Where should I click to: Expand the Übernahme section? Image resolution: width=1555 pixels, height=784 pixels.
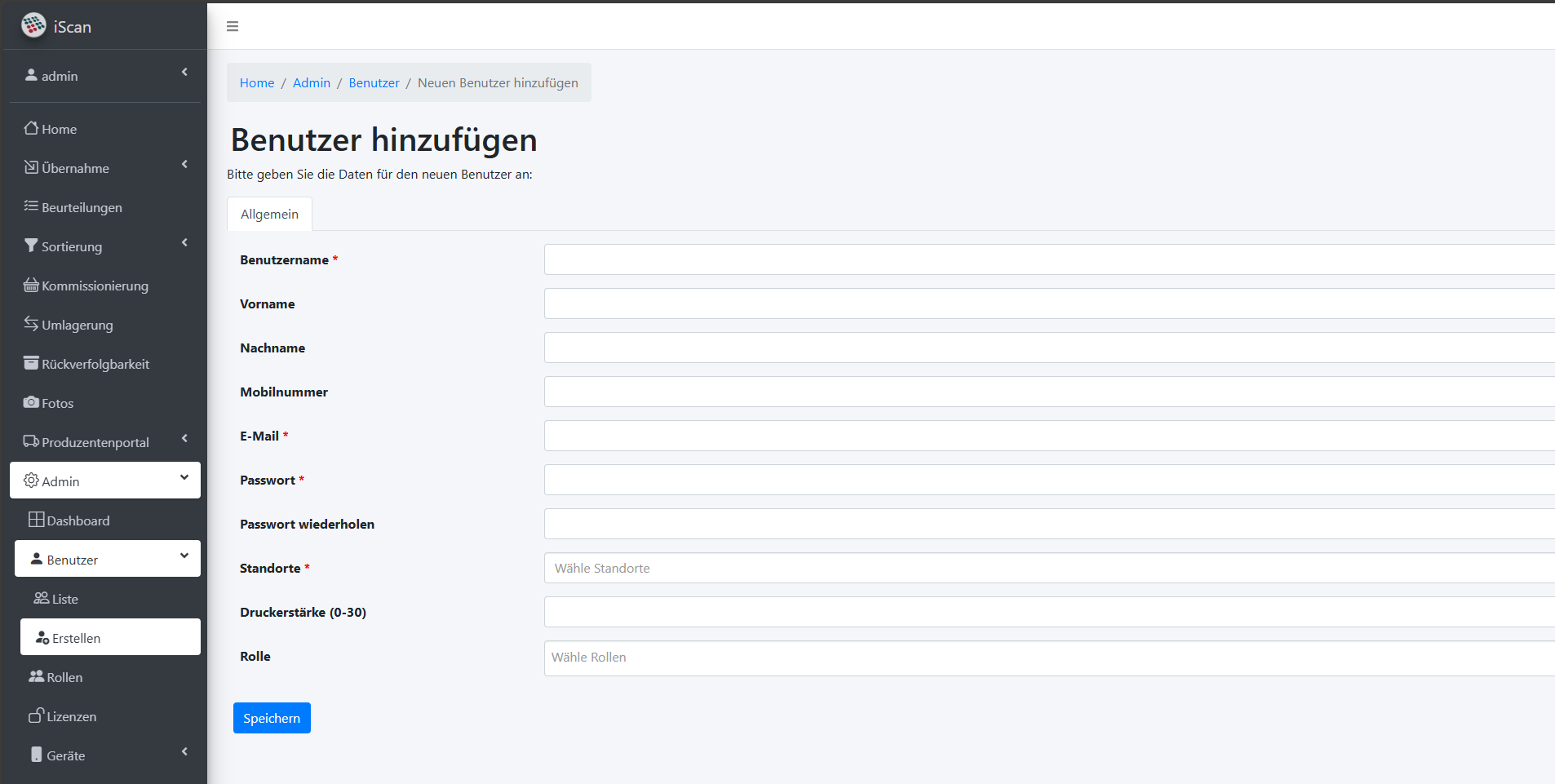[x=184, y=164]
